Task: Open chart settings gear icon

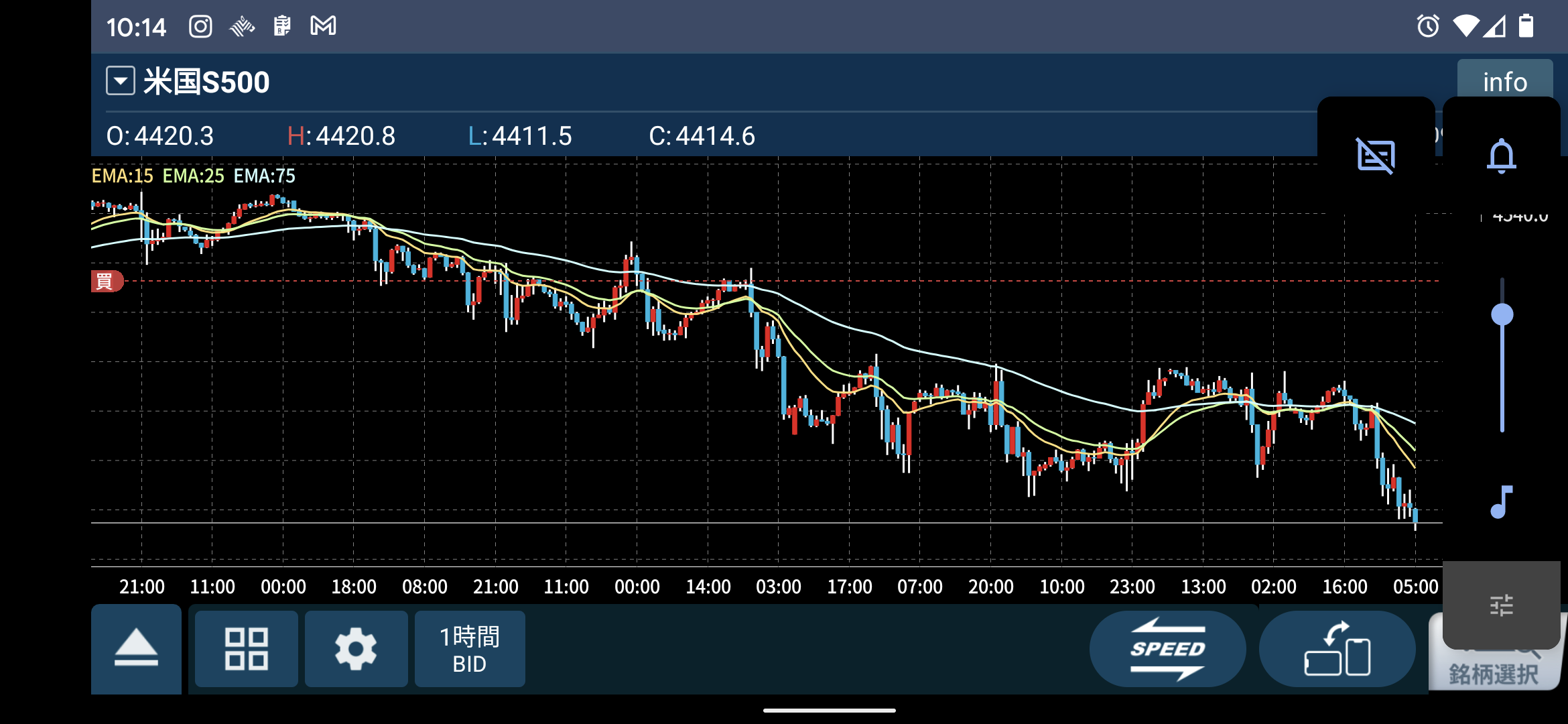Action: (356, 649)
